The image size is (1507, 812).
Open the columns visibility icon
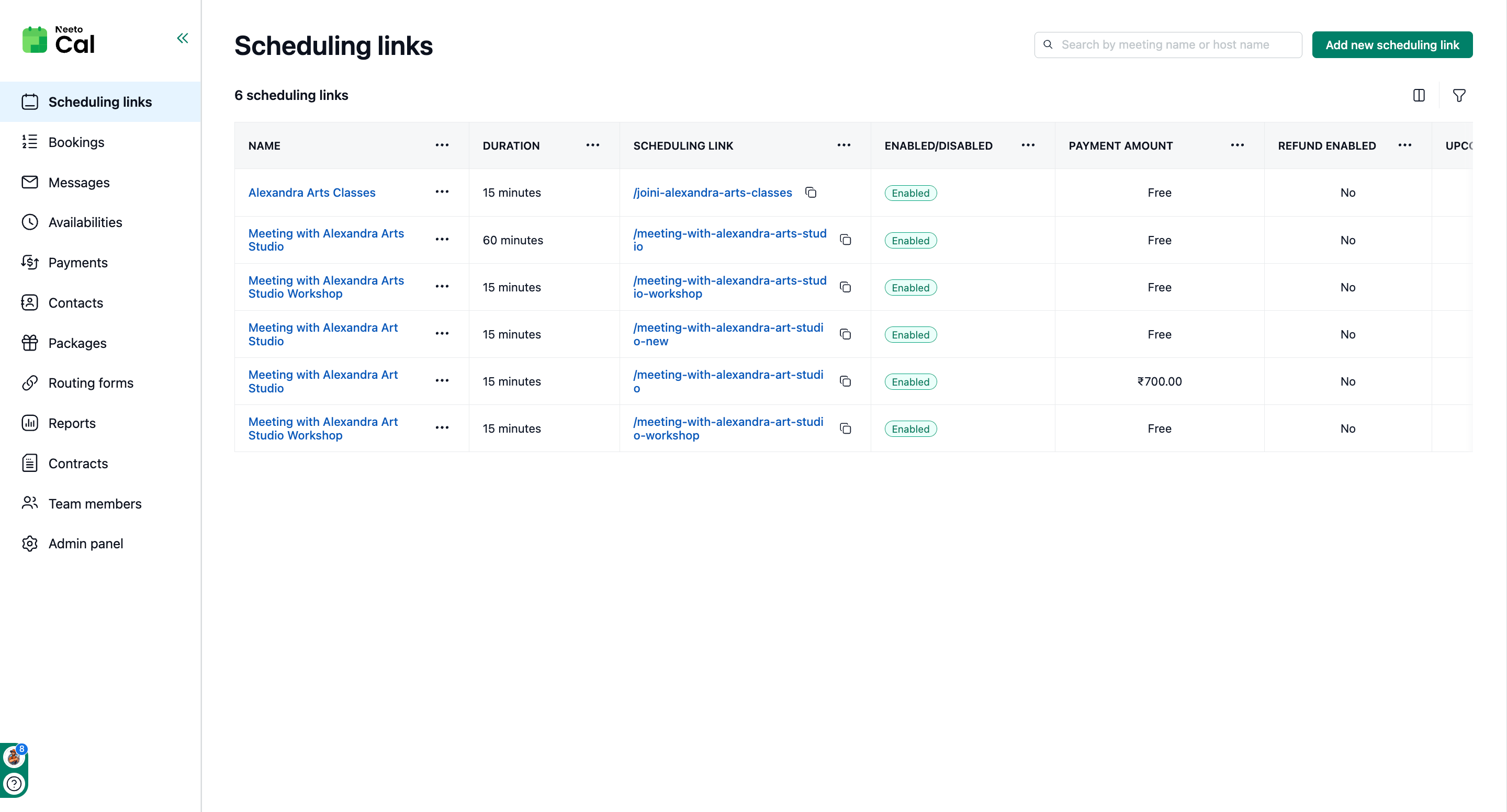1419,95
